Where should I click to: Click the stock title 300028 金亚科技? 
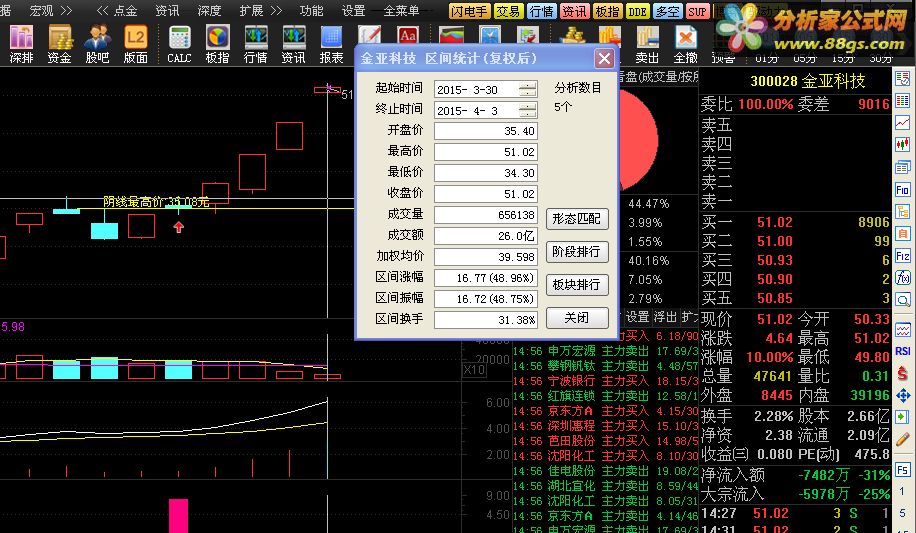808,81
